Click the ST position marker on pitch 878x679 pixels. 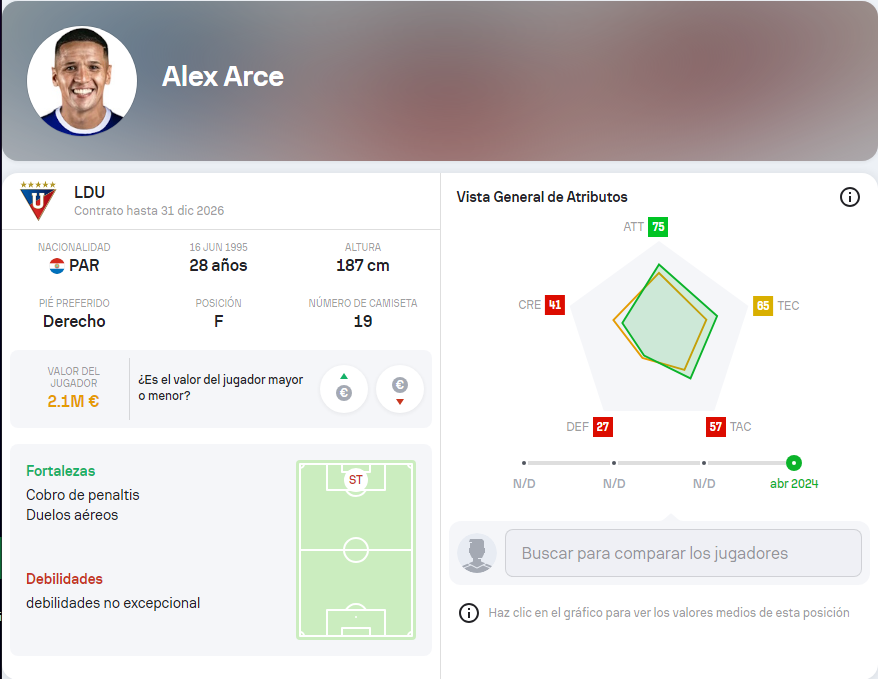point(355,480)
